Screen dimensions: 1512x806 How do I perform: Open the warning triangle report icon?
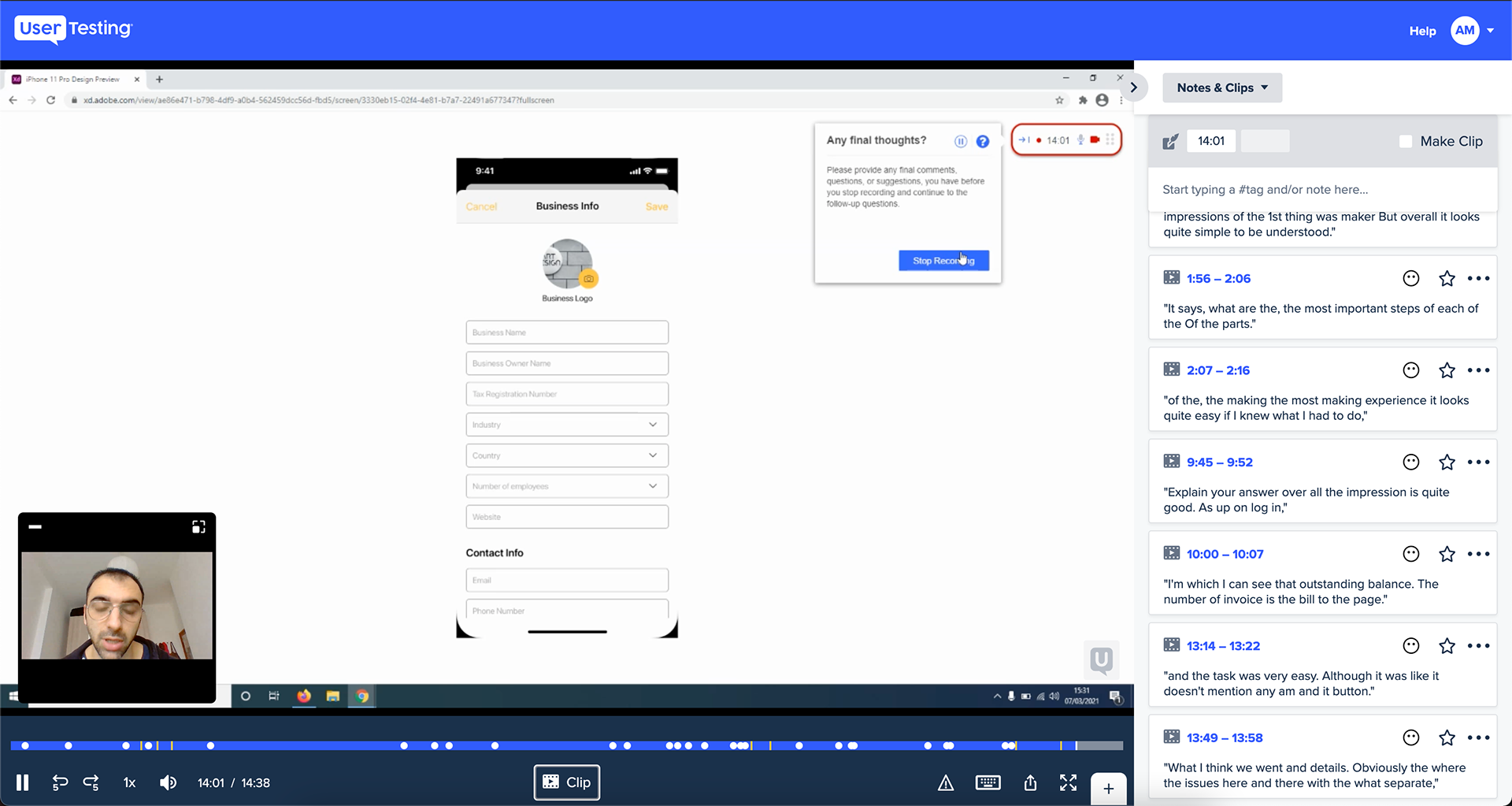(946, 782)
